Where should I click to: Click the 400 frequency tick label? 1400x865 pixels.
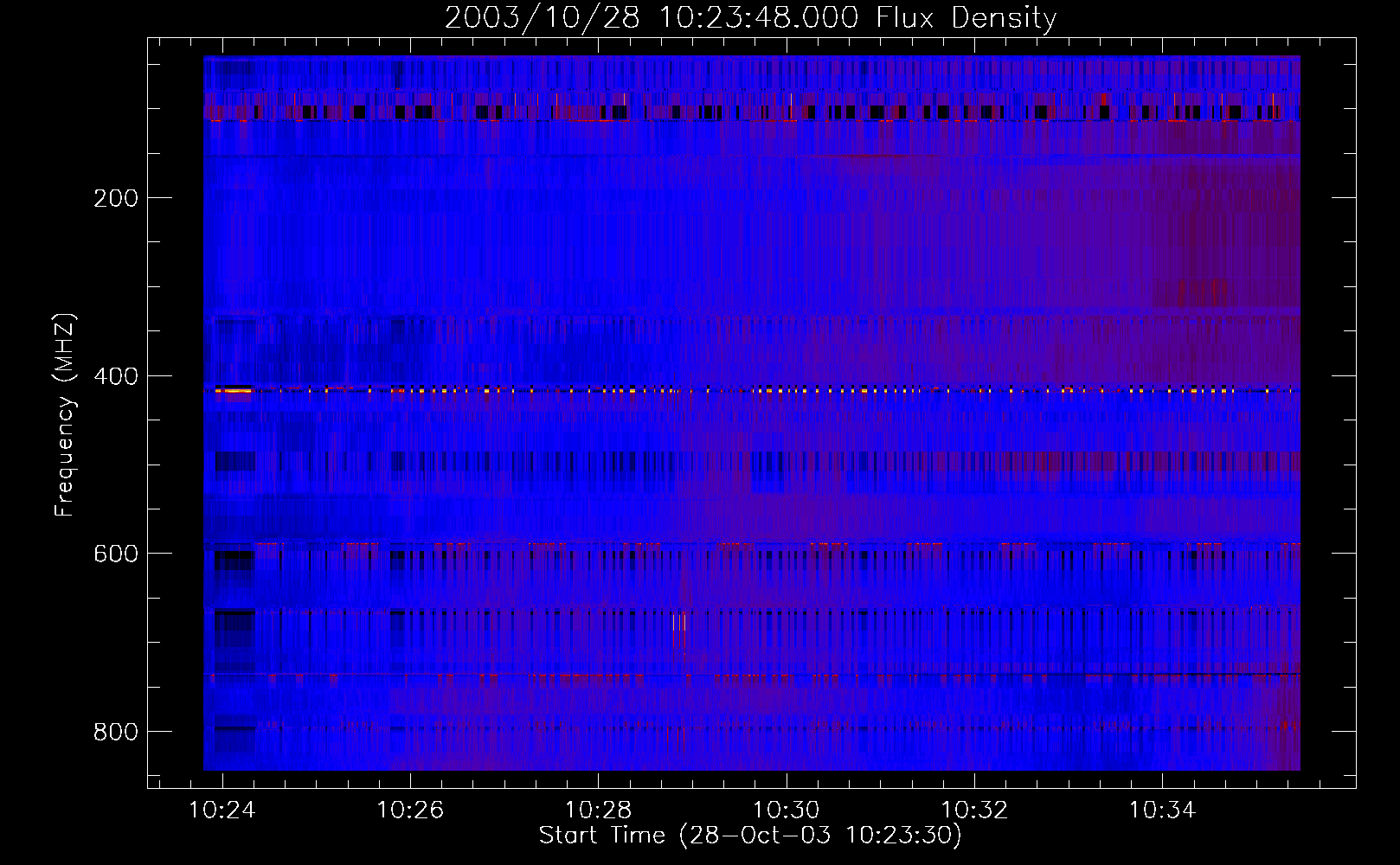pyautogui.click(x=116, y=376)
